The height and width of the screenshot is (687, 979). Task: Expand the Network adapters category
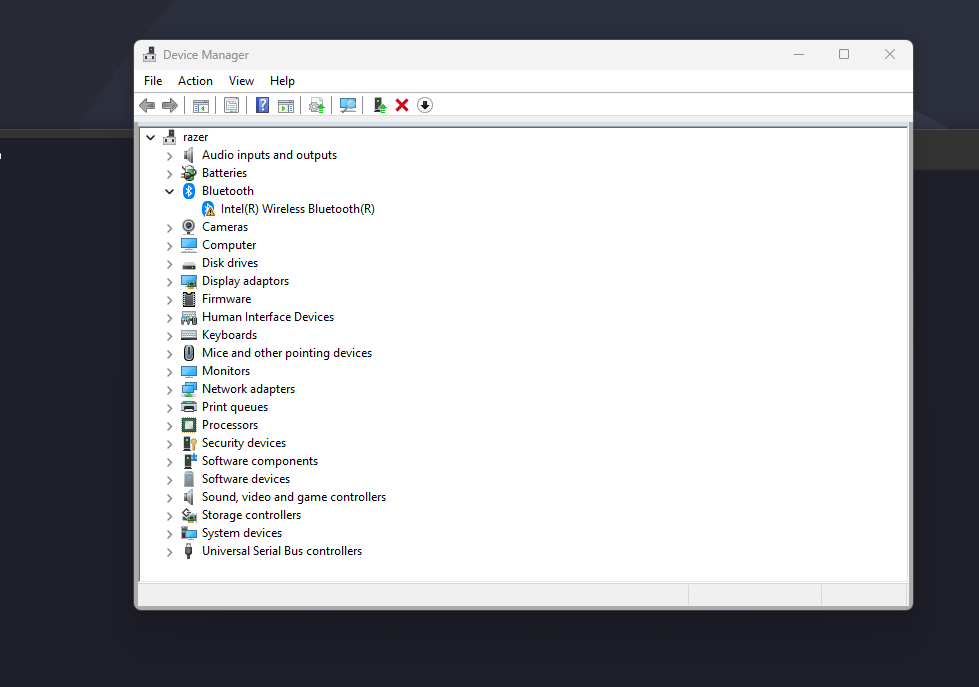(169, 388)
